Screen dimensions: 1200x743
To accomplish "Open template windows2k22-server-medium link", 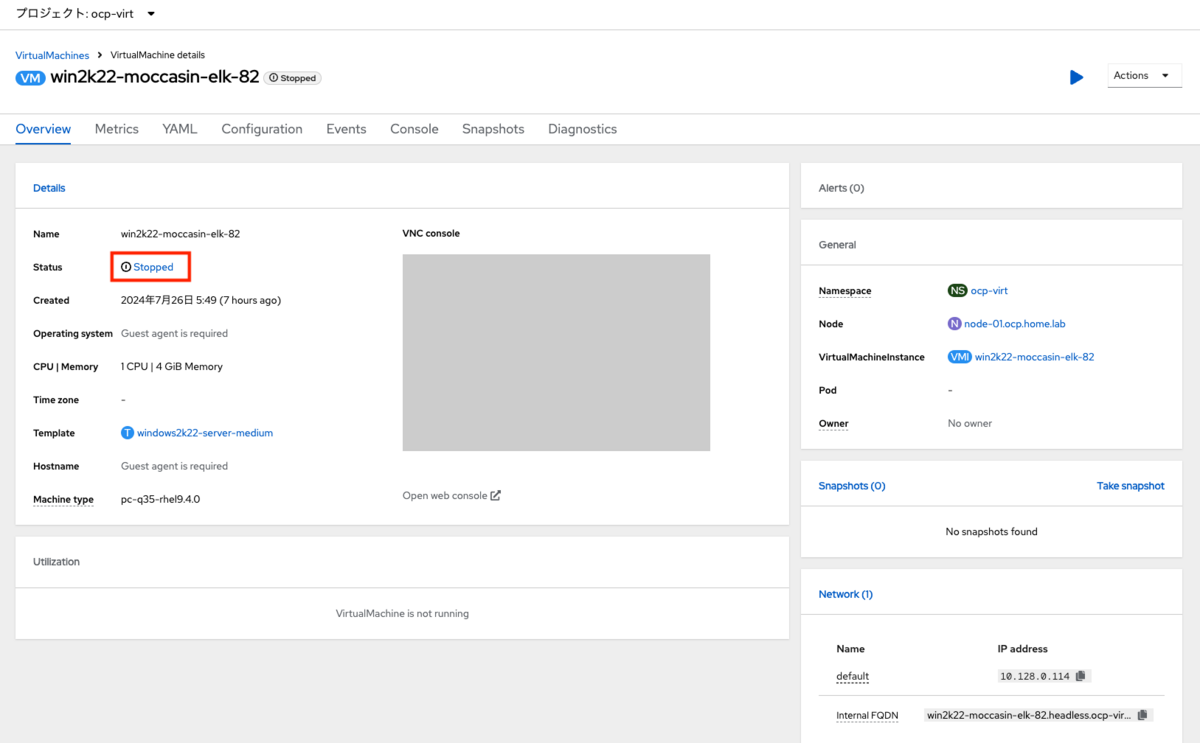I will 205,433.
